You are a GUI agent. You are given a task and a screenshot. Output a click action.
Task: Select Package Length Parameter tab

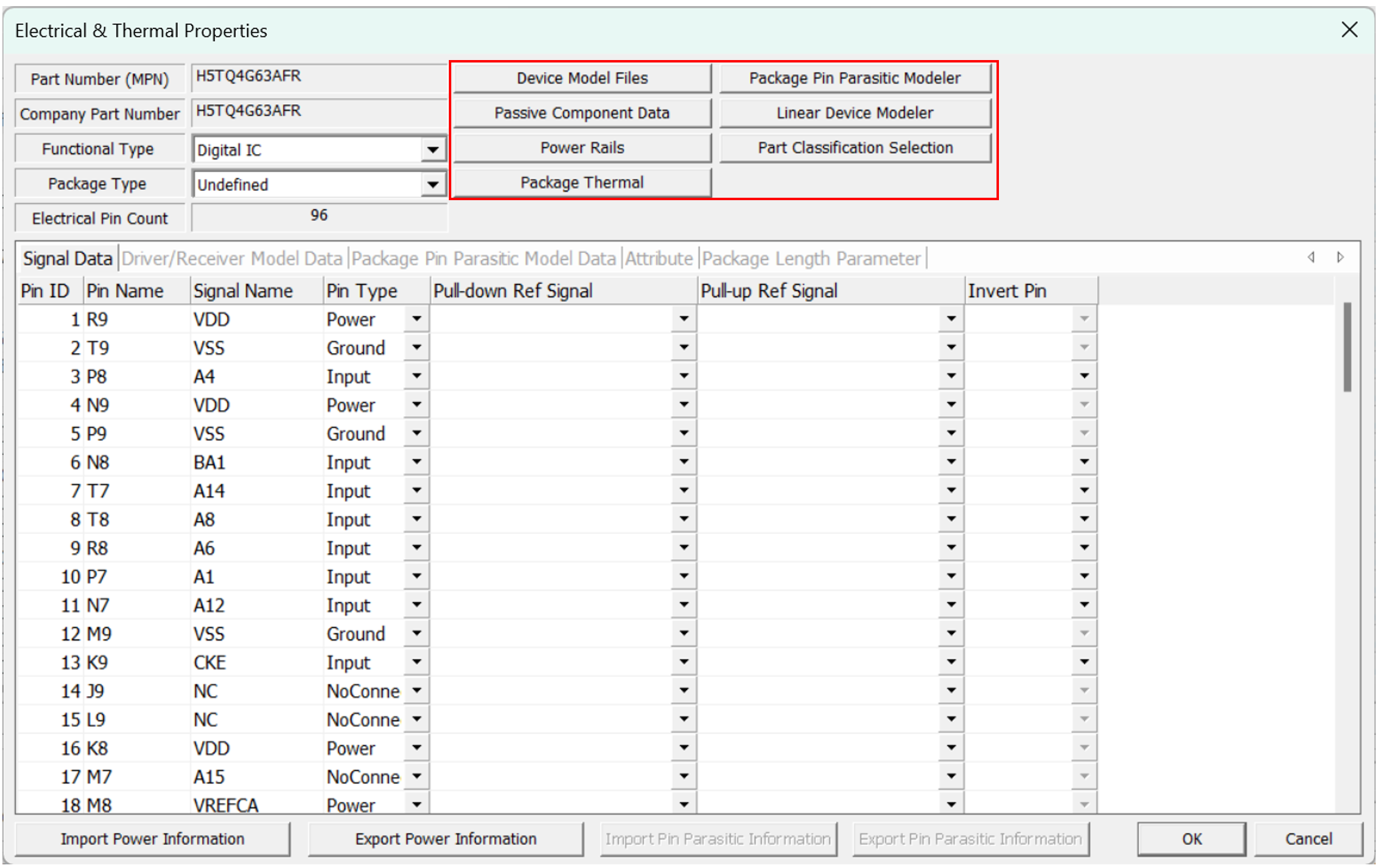tap(812, 259)
